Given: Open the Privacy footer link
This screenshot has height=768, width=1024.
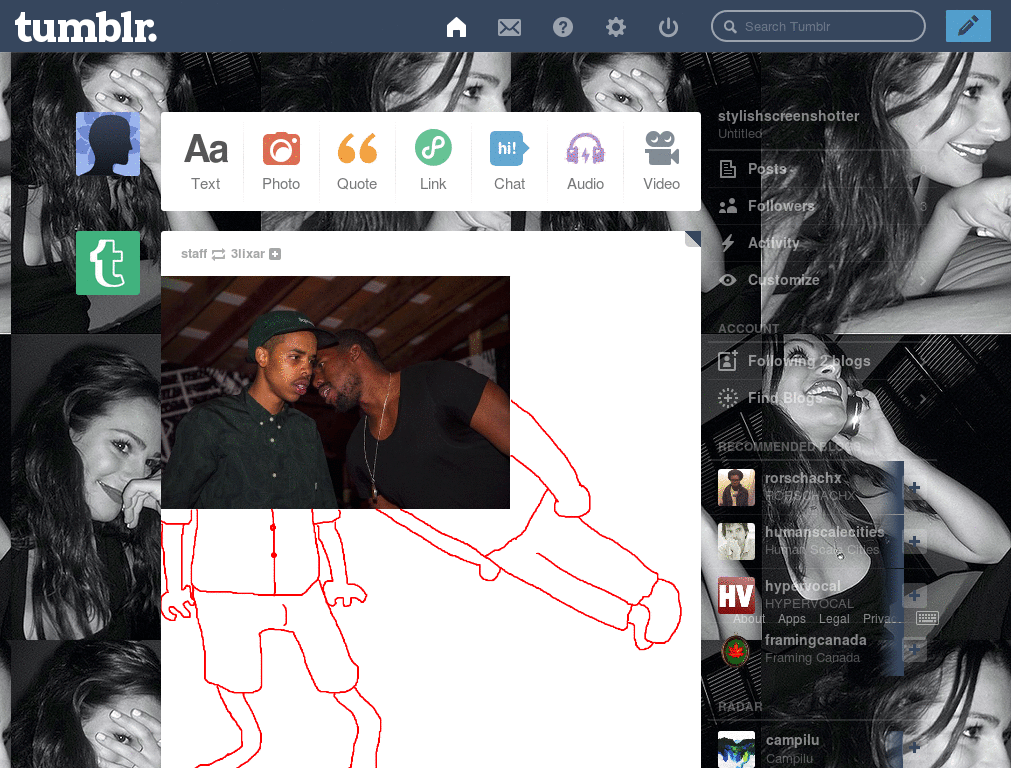Looking at the screenshot, I should [882, 618].
